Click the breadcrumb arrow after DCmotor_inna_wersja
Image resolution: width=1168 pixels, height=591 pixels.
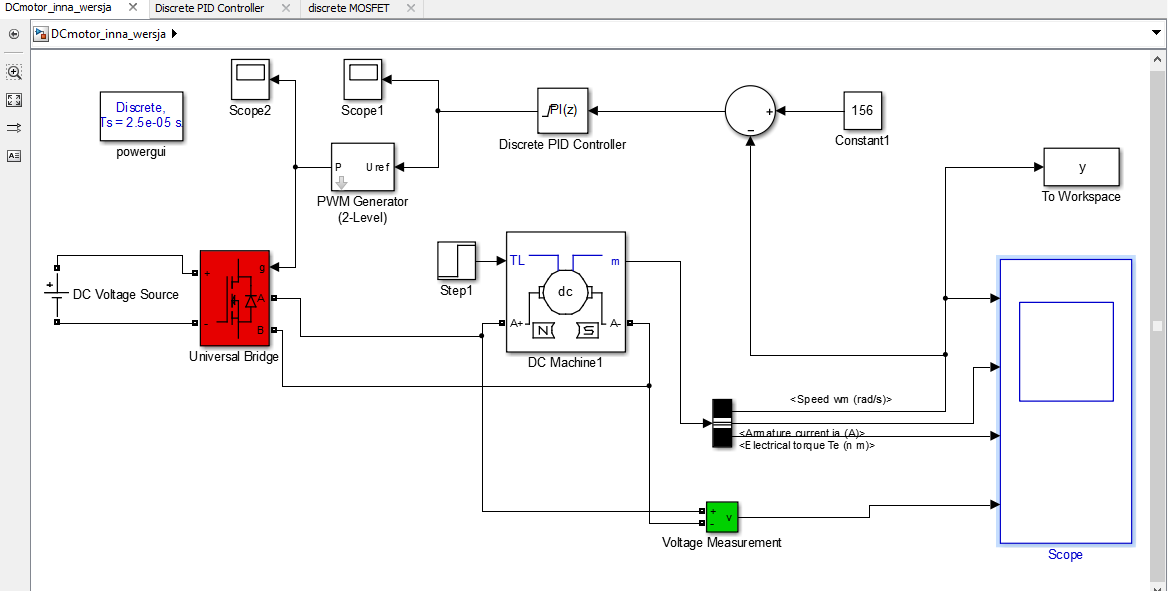pos(172,33)
